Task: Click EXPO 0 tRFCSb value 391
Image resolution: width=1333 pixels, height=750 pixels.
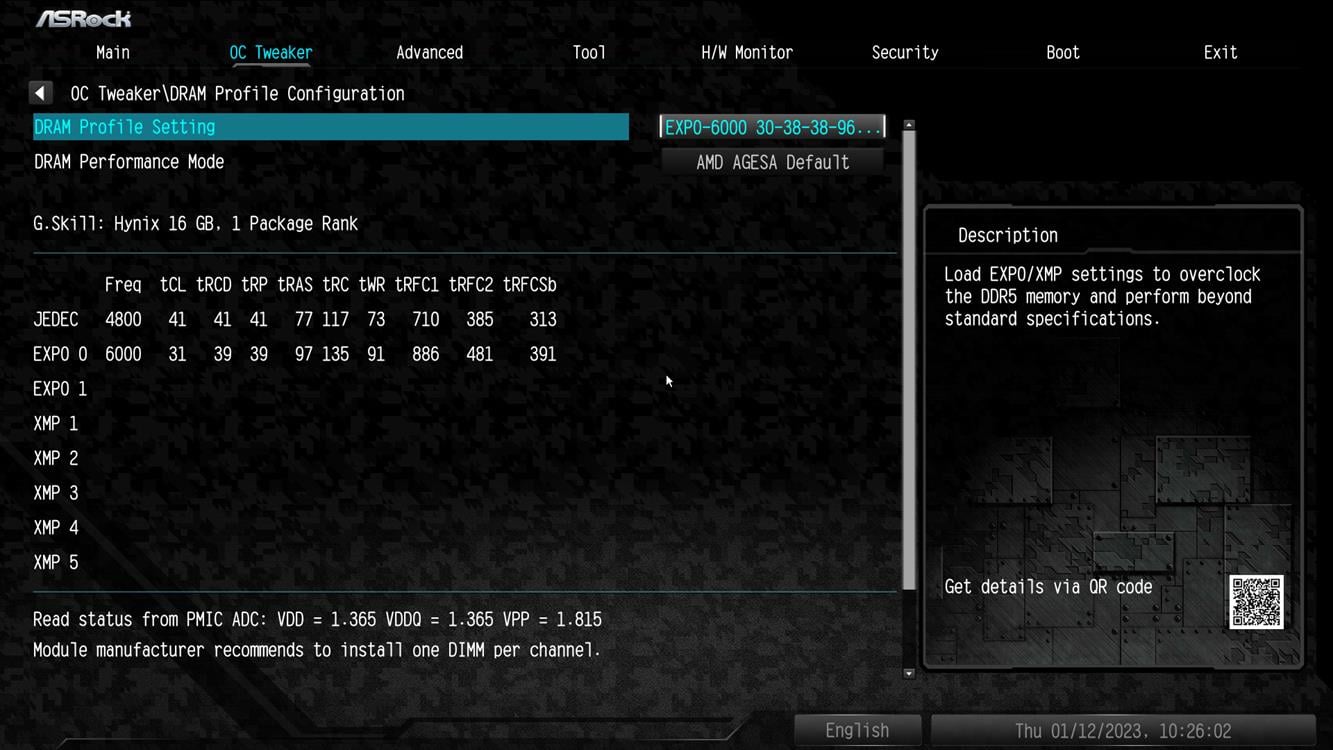Action: click(543, 354)
